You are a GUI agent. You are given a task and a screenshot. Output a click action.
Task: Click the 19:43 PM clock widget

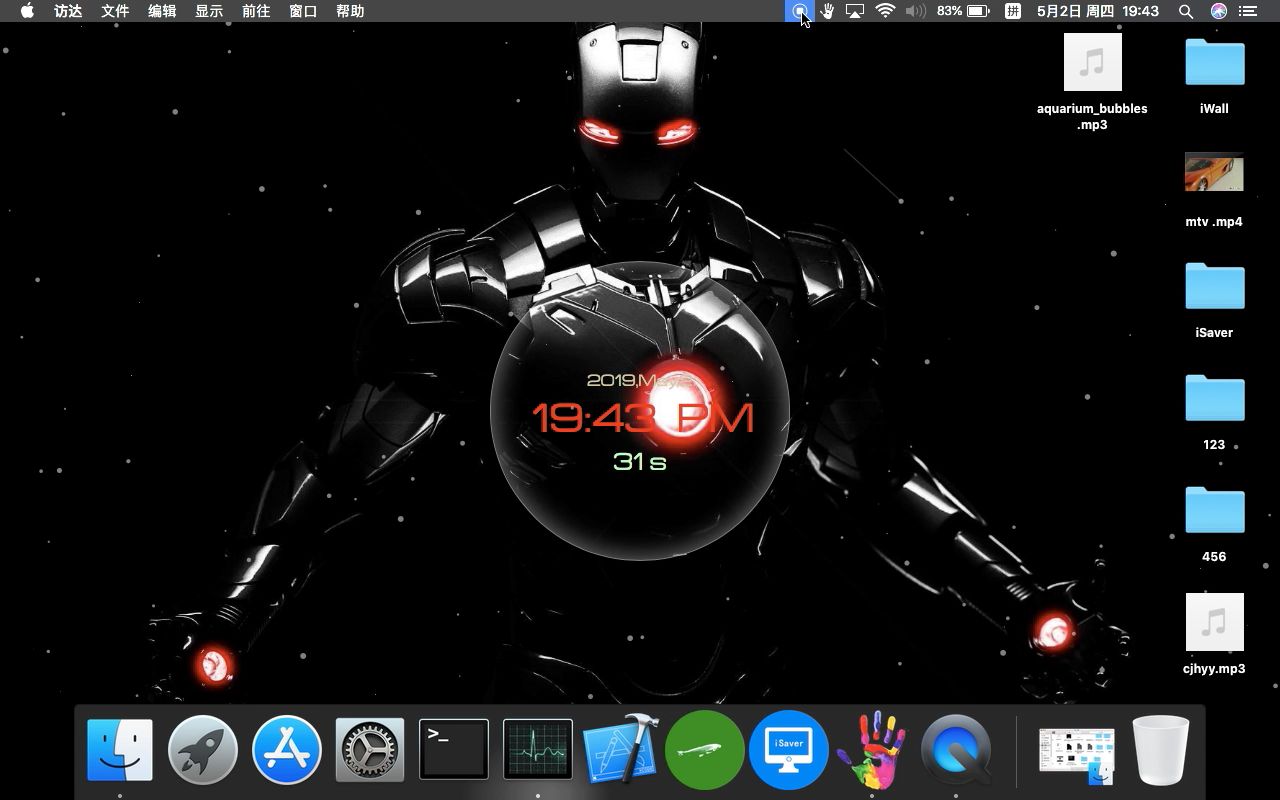point(640,410)
